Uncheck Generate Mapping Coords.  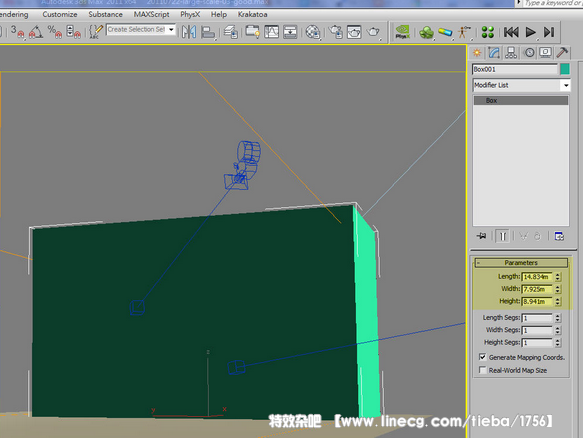(483, 357)
